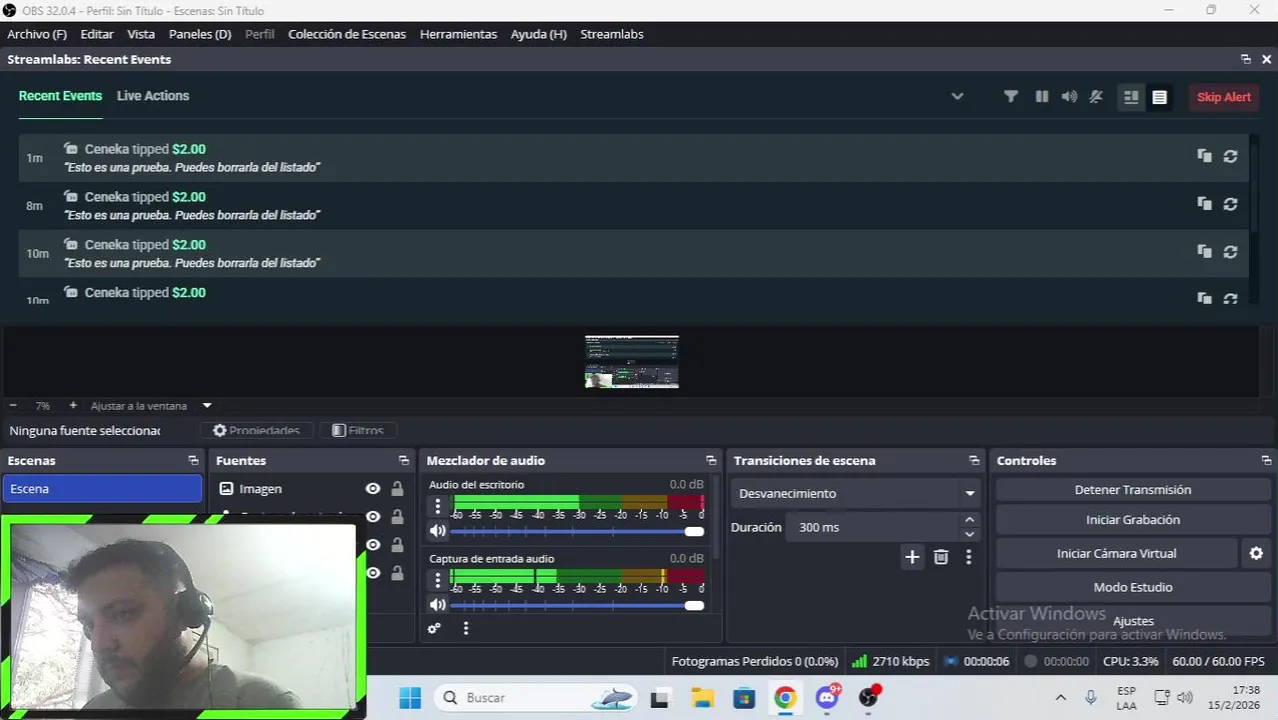Switch to the Live Actions tab
The image size is (1278, 720).
coord(153,96)
